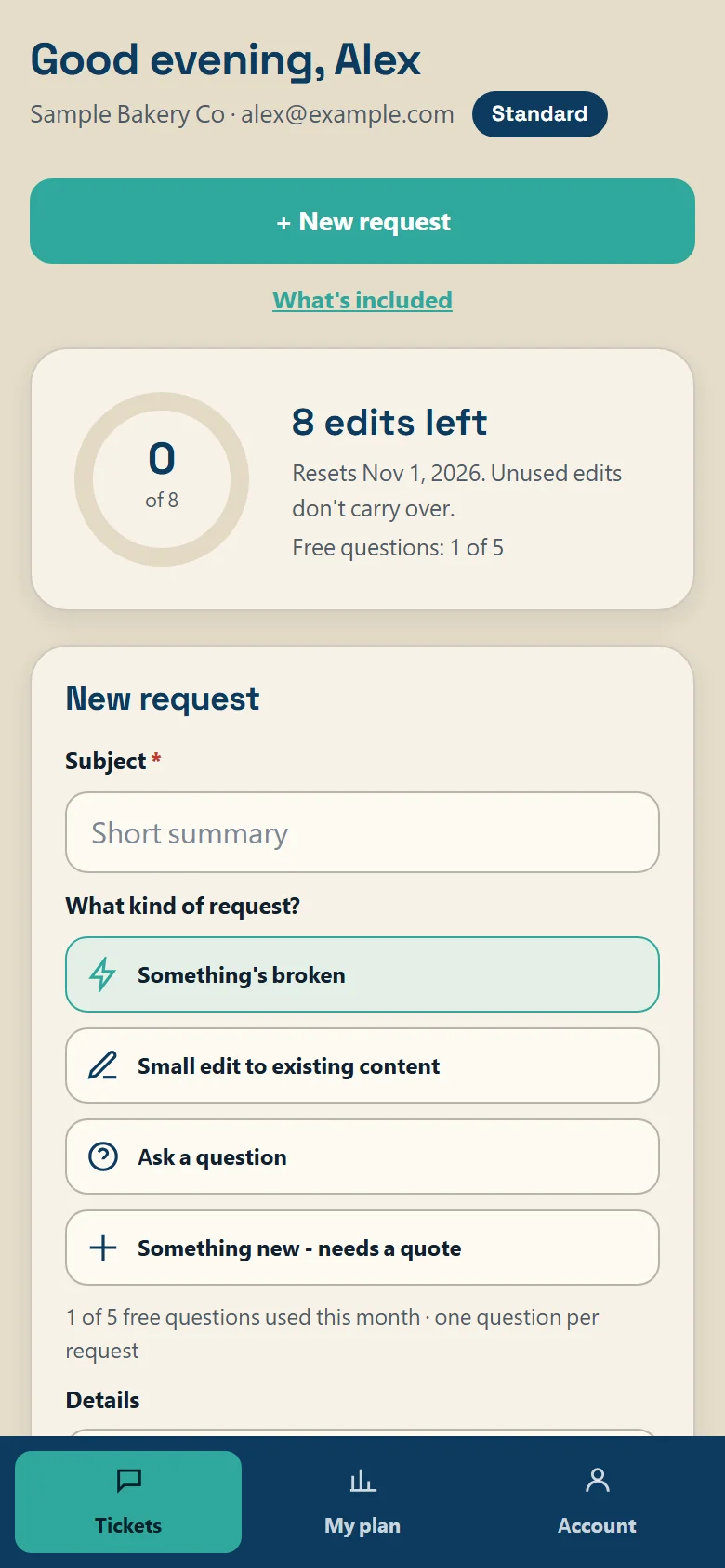Click the edits usage progress ring
725x1568 pixels.
[162, 479]
